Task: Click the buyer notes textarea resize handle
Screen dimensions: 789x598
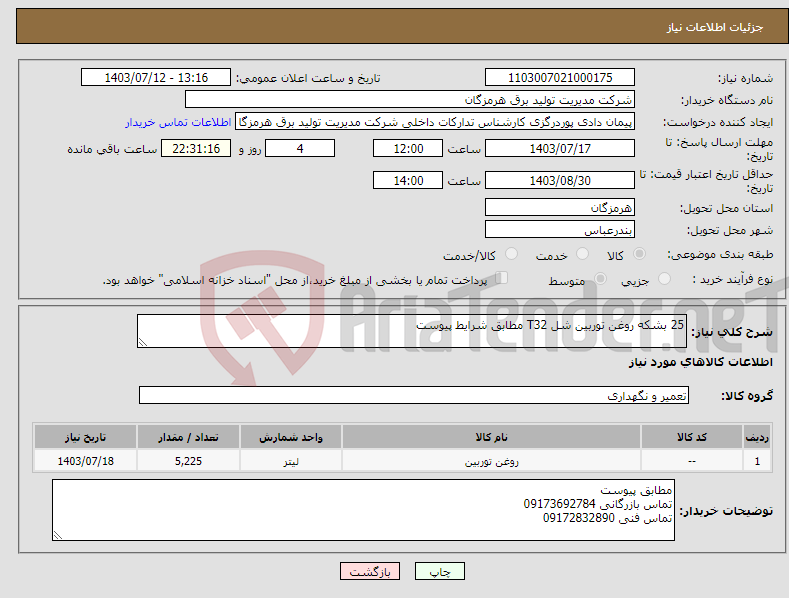Action: pyautogui.click(x=58, y=536)
